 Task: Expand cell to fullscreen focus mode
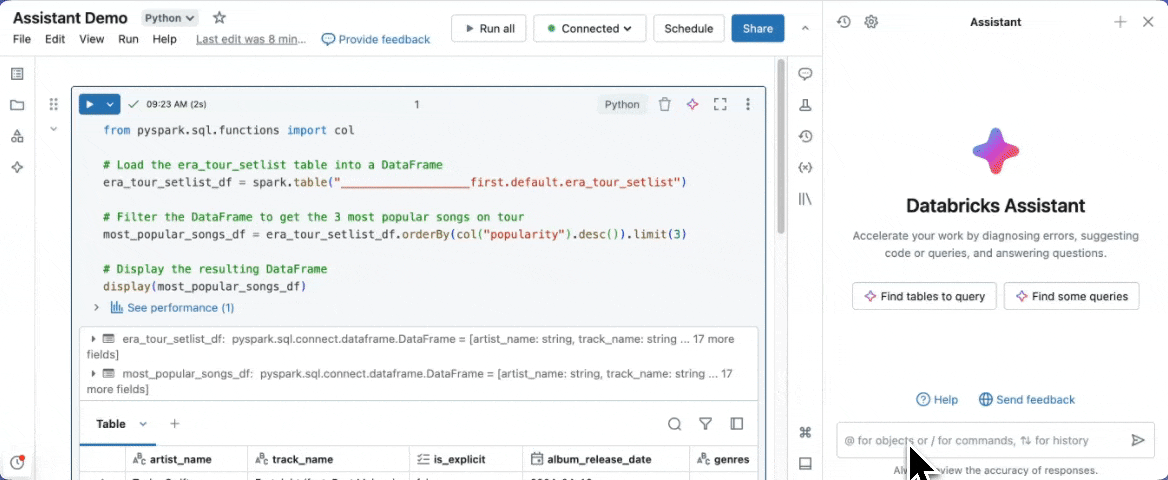pos(719,104)
